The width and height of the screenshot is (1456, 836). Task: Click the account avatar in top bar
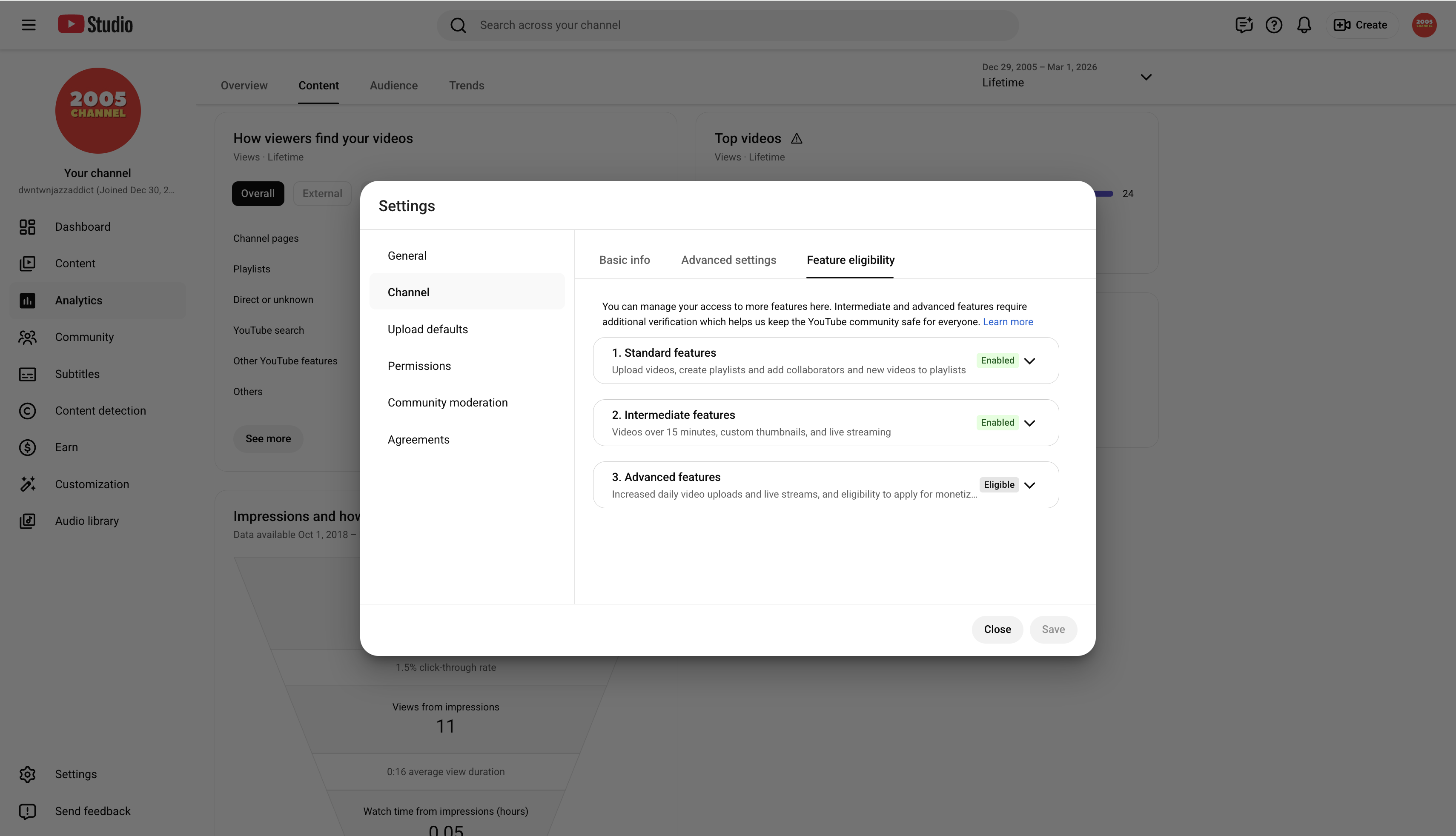[x=1424, y=25]
